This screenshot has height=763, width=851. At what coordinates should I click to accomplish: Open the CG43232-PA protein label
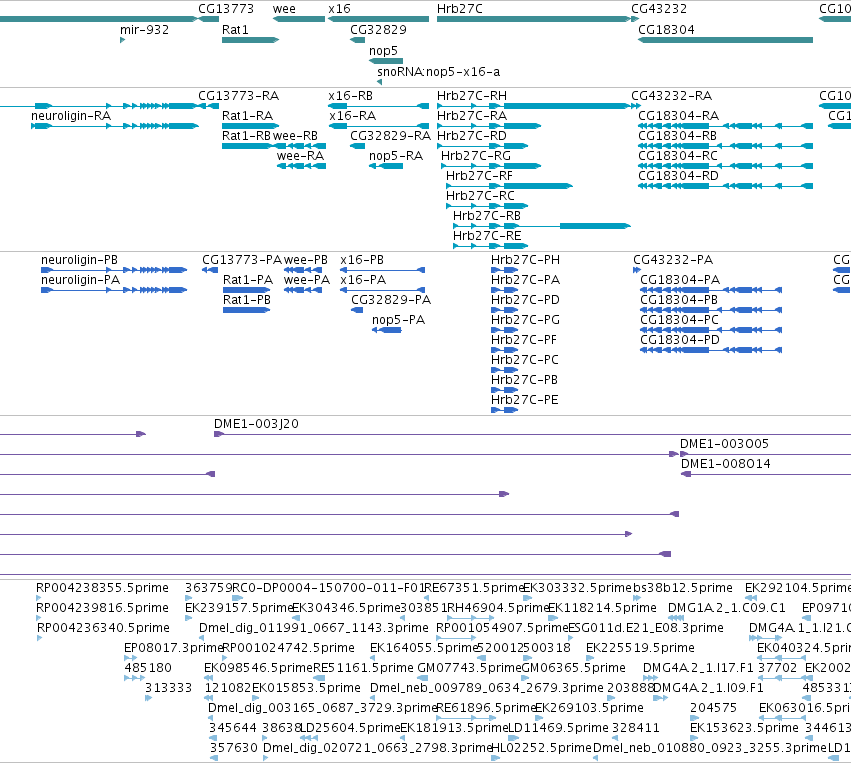(673, 260)
